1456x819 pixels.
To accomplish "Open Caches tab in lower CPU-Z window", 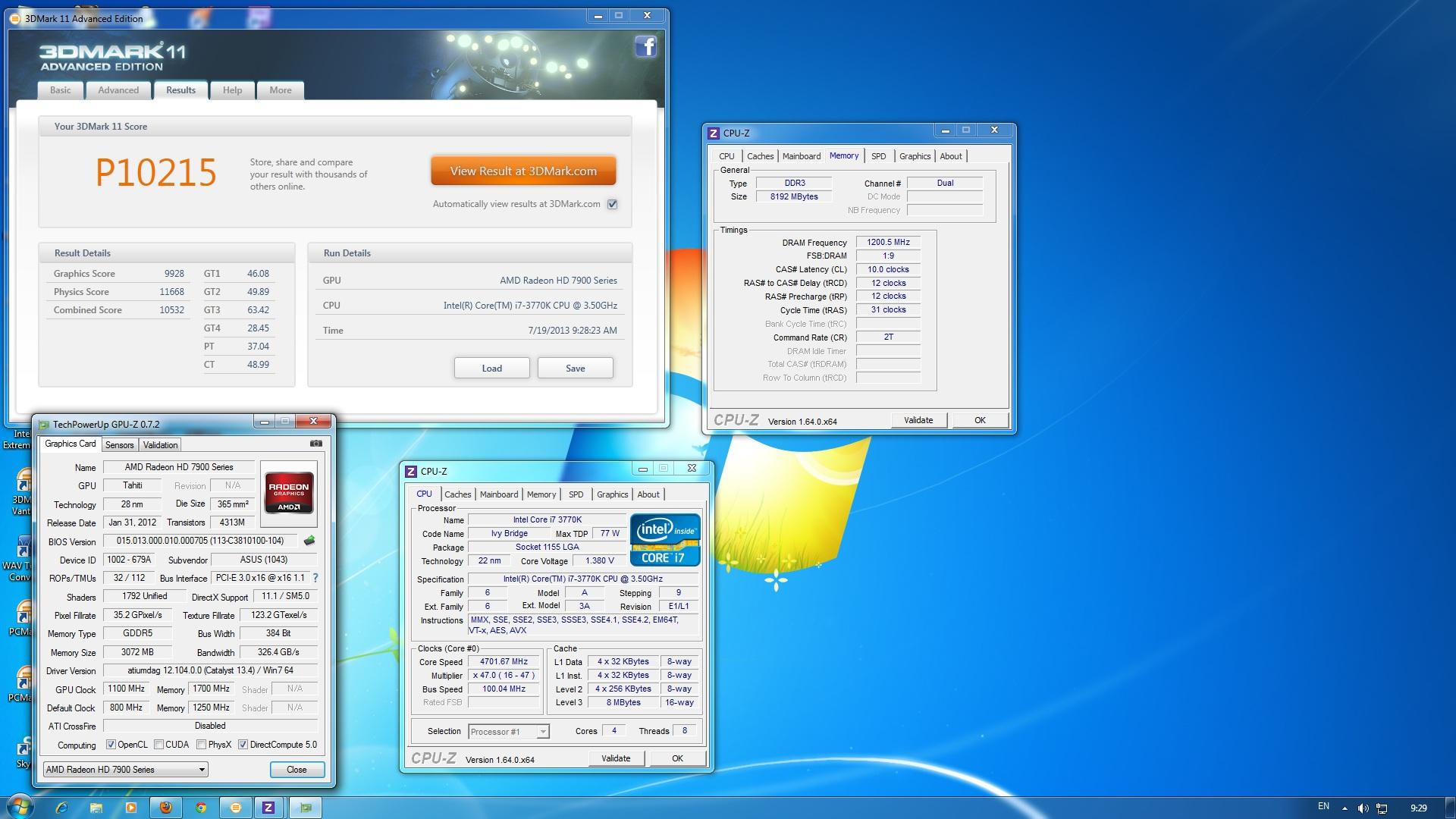I will tap(457, 494).
